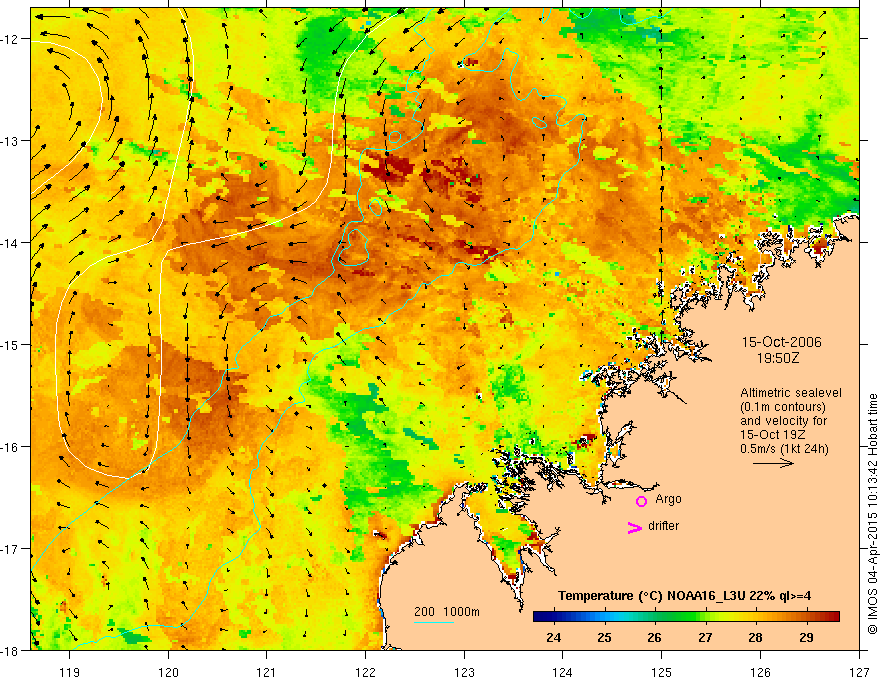This screenshot has height=680, width=880.
Task: Click the cyan bathymetry legend line
Action: click(x=434, y=622)
